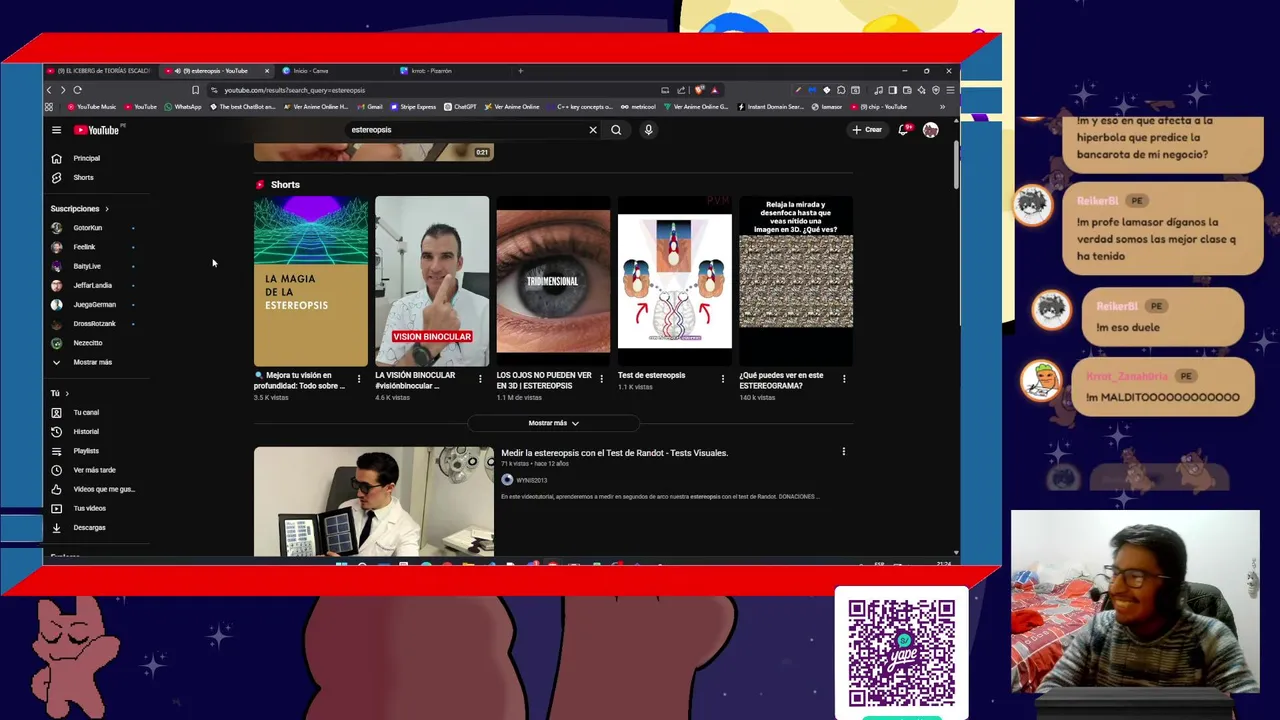Open Shorts in the sidebar
The height and width of the screenshot is (720, 1280).
(97, 178)
